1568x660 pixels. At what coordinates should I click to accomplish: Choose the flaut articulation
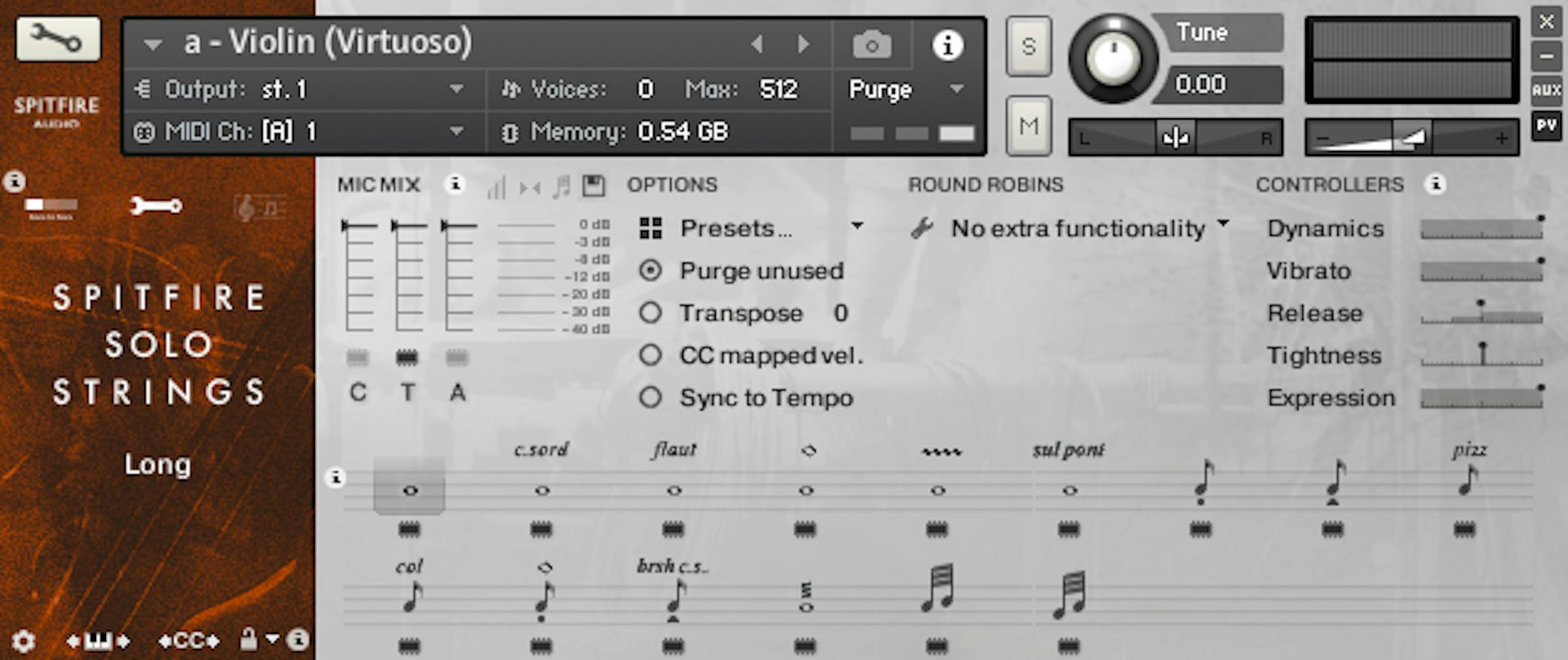coord(674,489)
